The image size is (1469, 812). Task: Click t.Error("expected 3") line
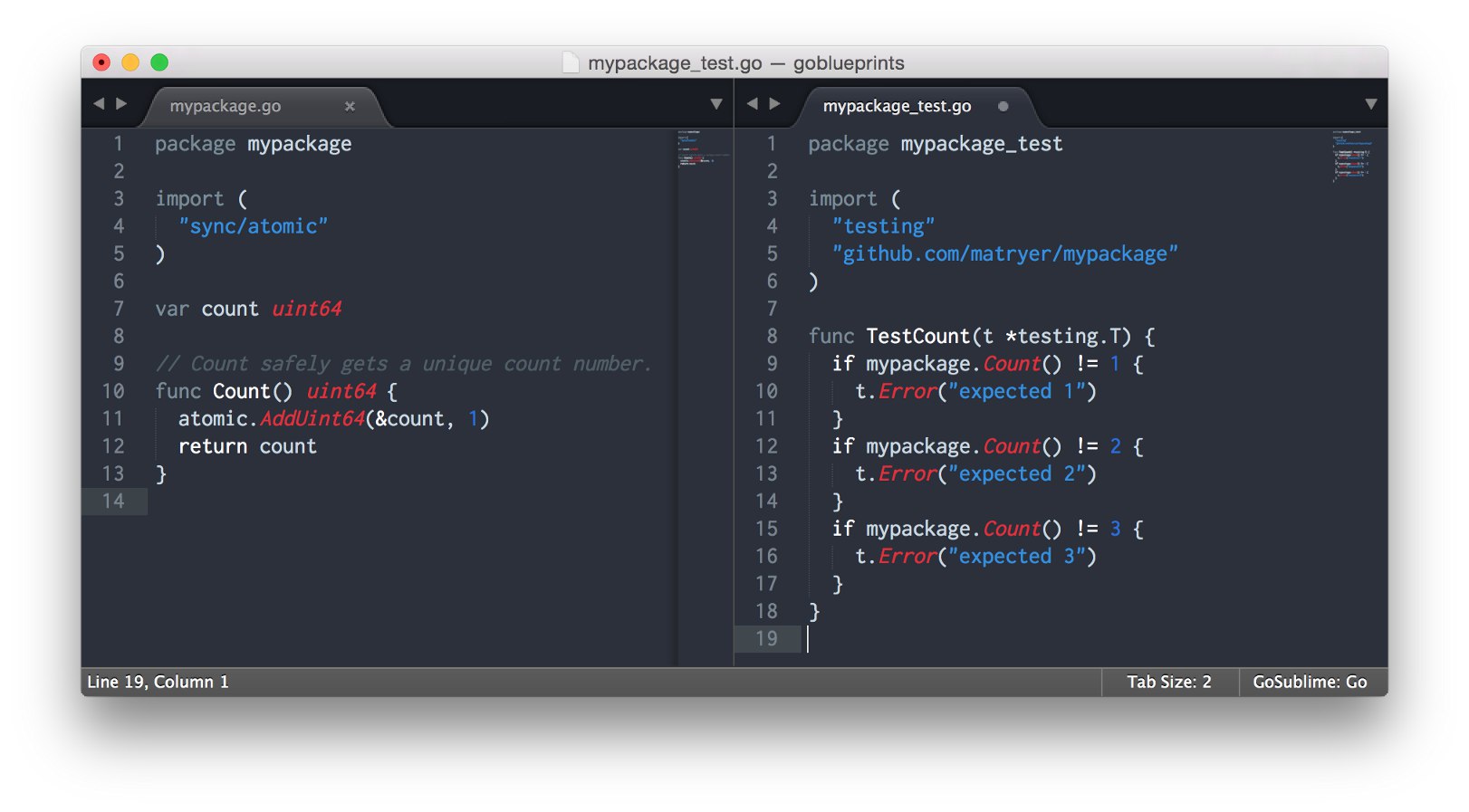pos(975,556)
